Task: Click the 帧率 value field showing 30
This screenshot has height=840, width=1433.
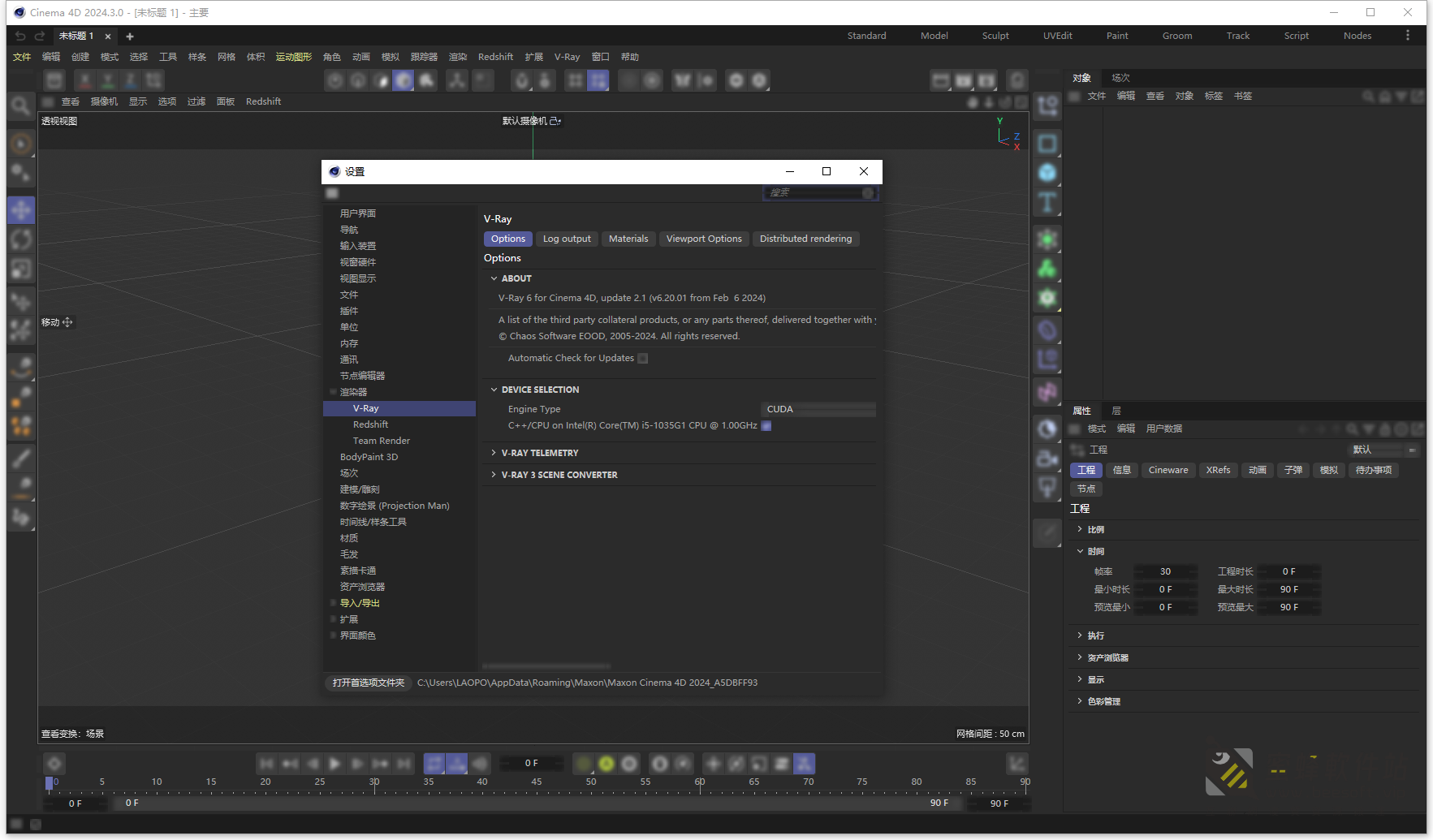Action: click(1165, 571)
